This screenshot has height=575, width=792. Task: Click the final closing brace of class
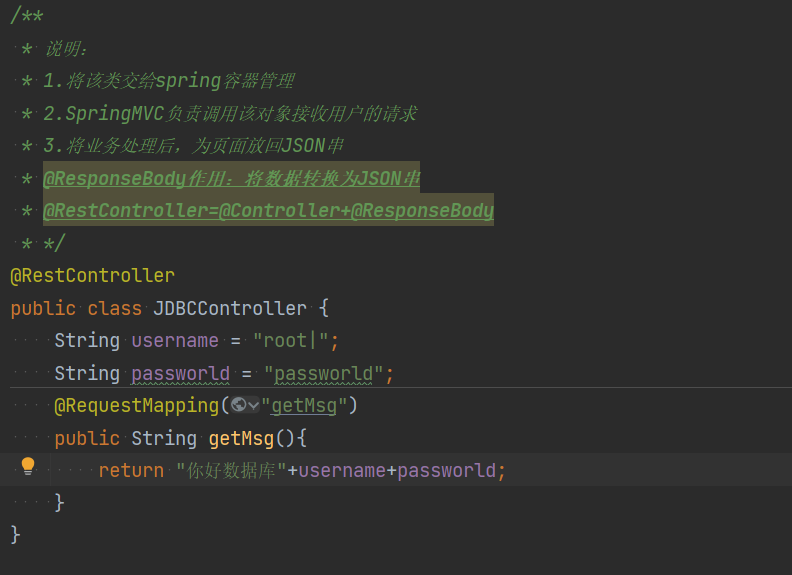tap(15, 535)
